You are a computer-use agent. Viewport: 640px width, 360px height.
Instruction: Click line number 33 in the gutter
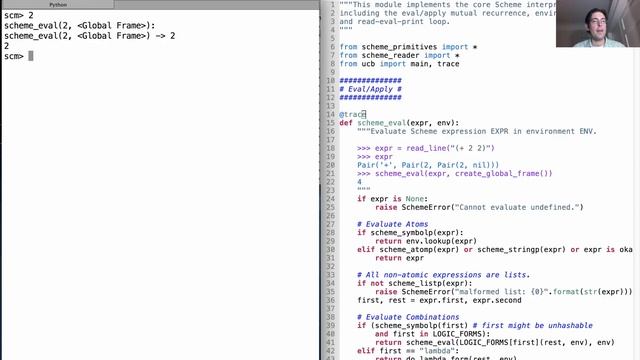click(x=330, y=275)
